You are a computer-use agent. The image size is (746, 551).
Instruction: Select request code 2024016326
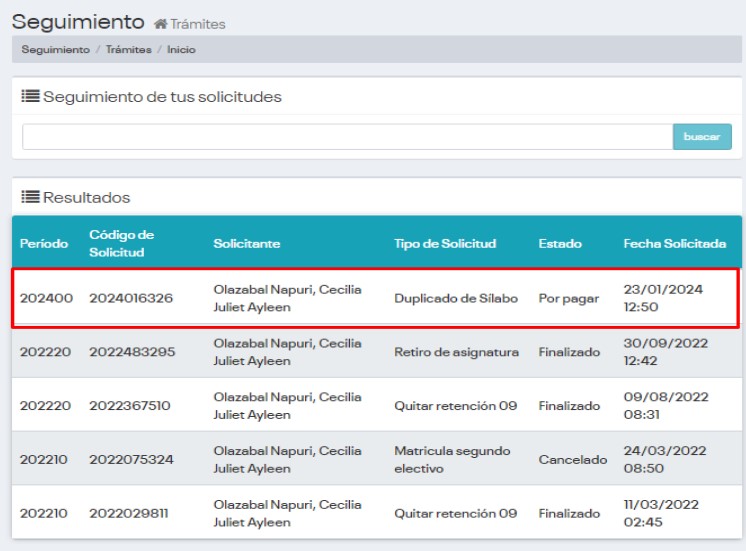coord(131,298)
